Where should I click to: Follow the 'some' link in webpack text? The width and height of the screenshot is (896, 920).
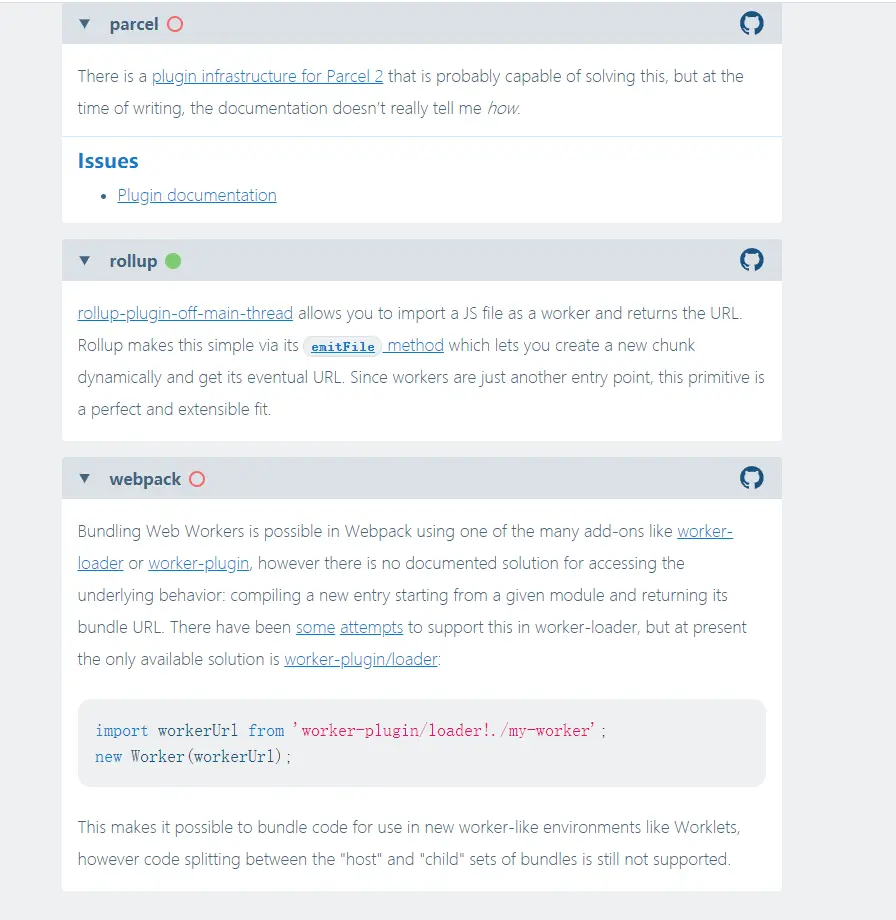[315, 627]
